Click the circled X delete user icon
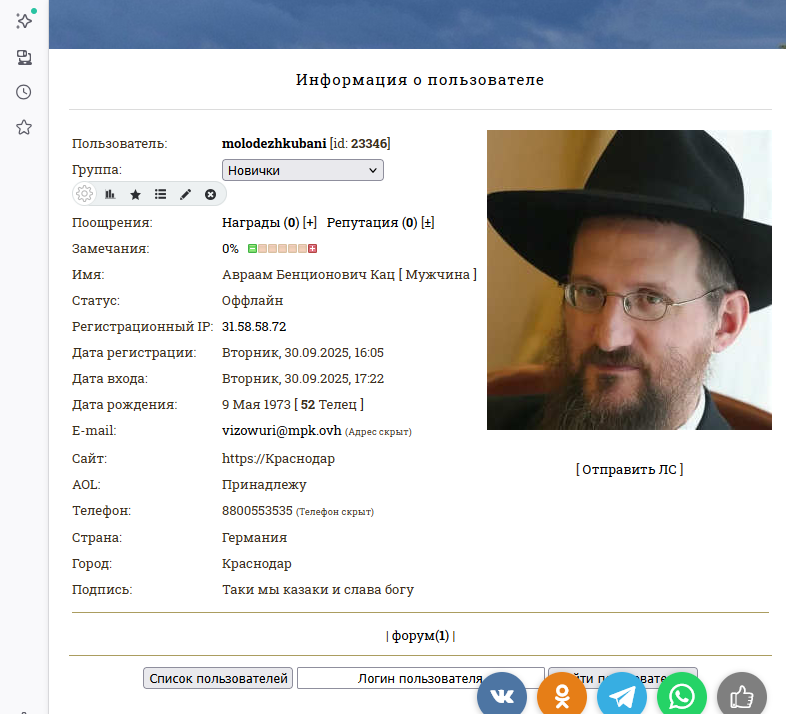Viewport: 786px width, 714px height. [210, 194]
